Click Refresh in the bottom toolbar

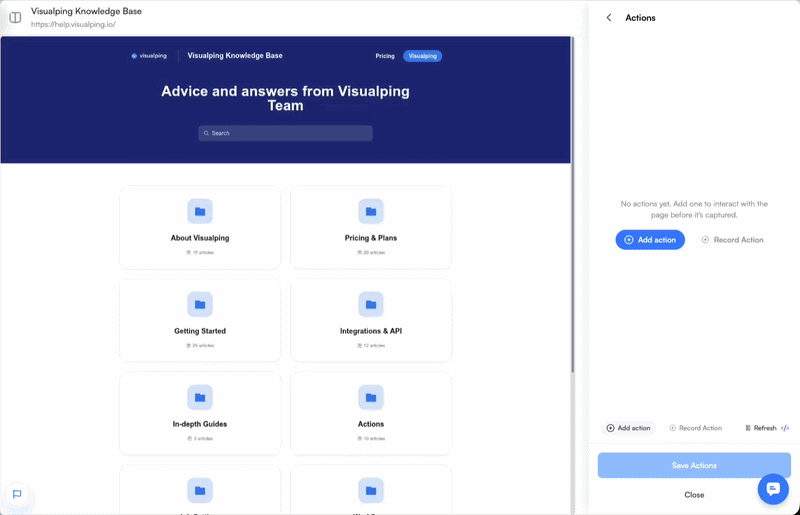[x=761, y=428]
